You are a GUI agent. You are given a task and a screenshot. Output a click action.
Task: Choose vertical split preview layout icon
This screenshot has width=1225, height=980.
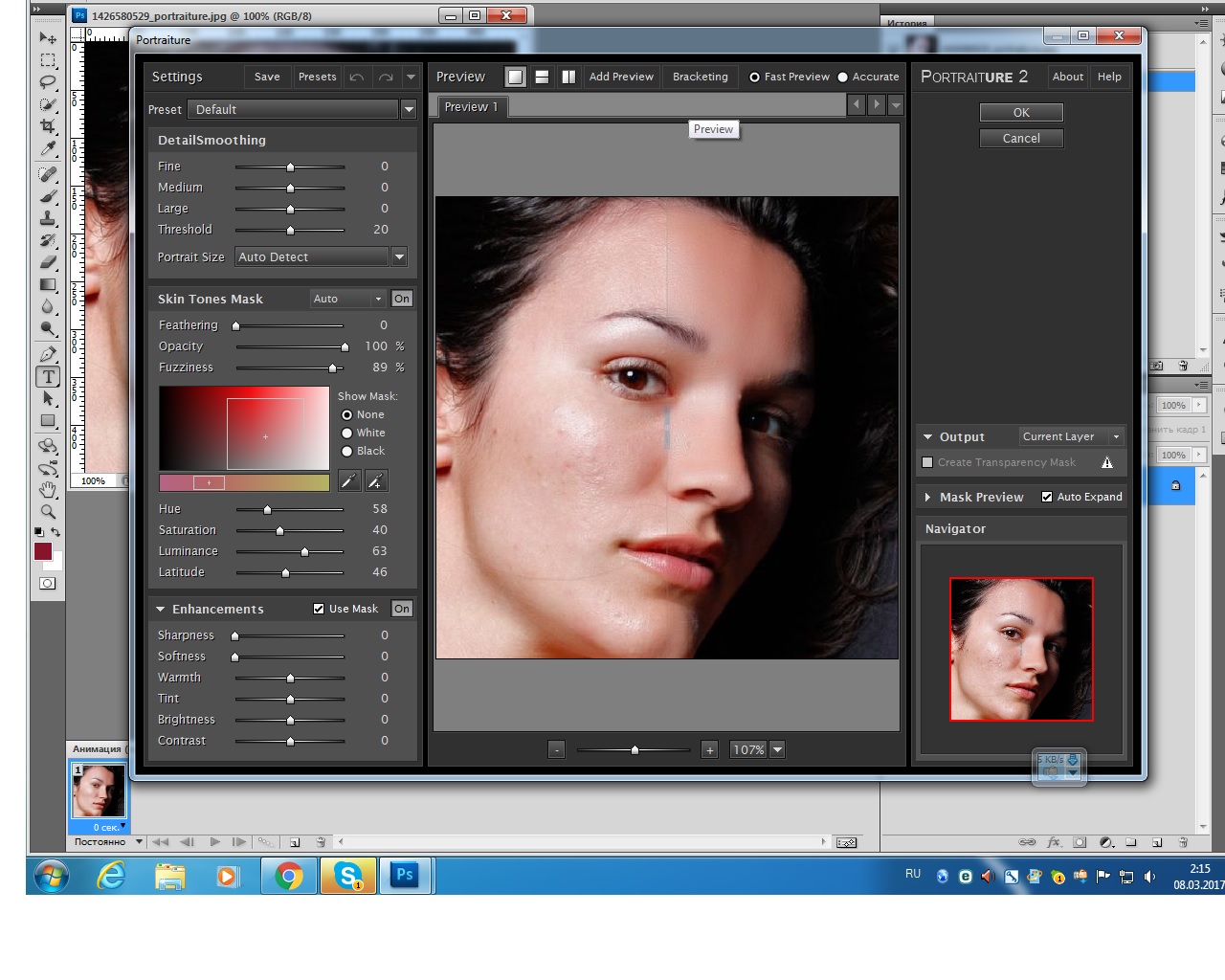click(x=568, y=77)
